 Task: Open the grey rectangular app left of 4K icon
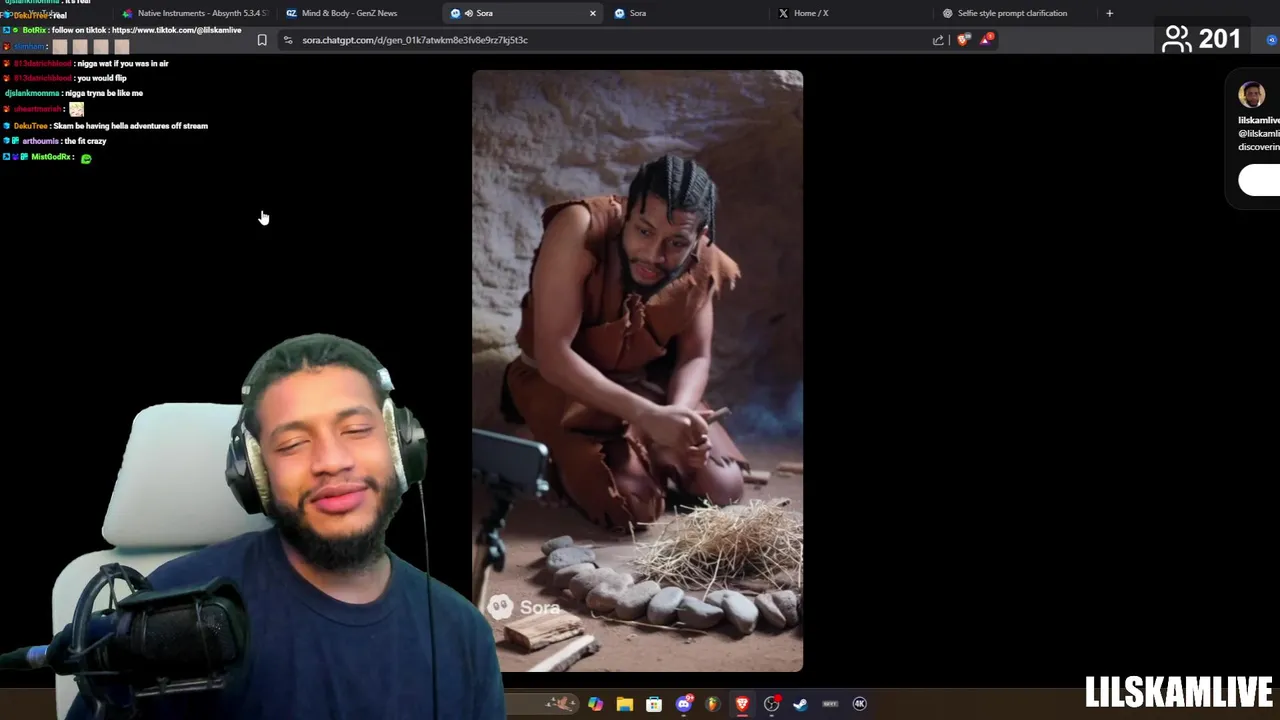pos(830,704)
